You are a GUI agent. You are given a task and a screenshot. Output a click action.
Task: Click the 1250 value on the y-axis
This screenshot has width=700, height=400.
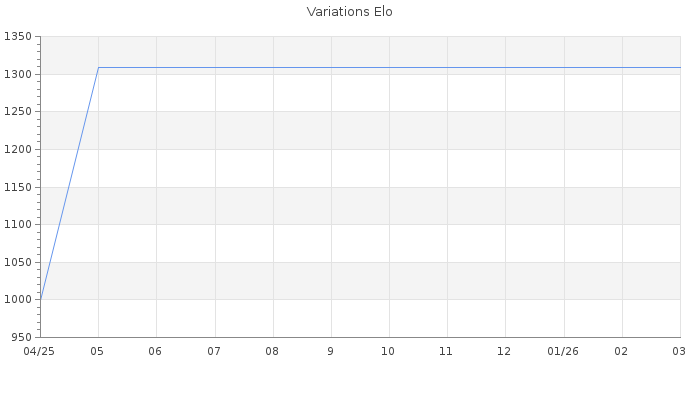point(18,112)
